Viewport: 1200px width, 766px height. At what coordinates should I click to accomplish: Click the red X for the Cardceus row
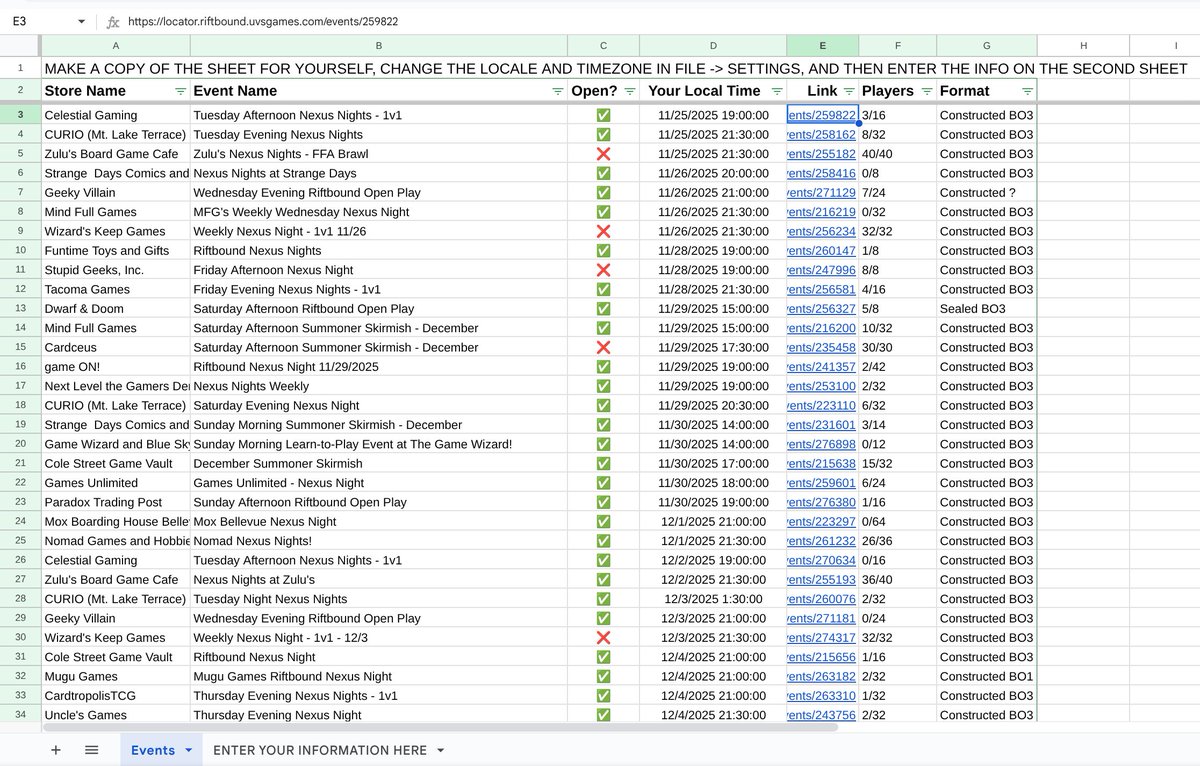pyautogui.click(x=603, y=347)
